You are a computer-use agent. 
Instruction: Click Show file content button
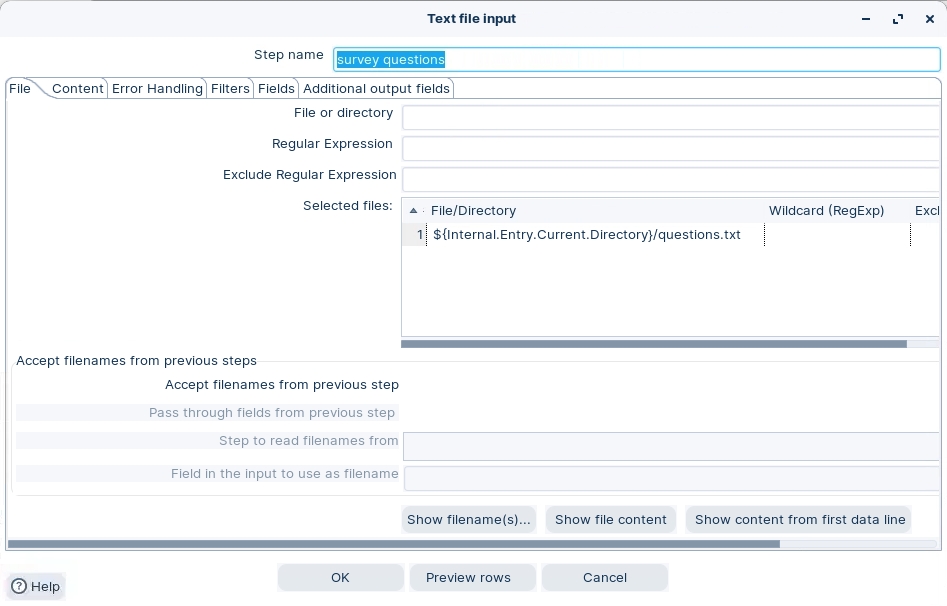point(610,520)
